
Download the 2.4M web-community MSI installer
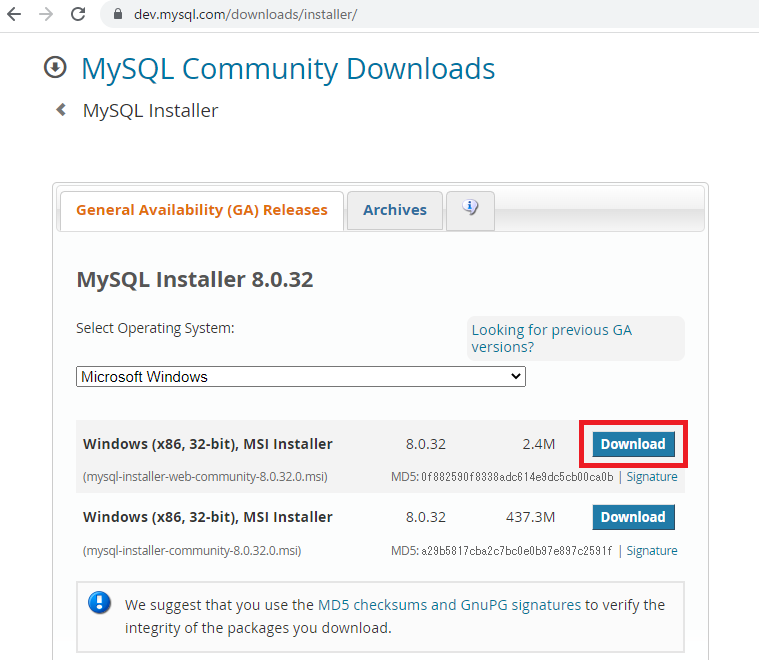pos(633,444)
